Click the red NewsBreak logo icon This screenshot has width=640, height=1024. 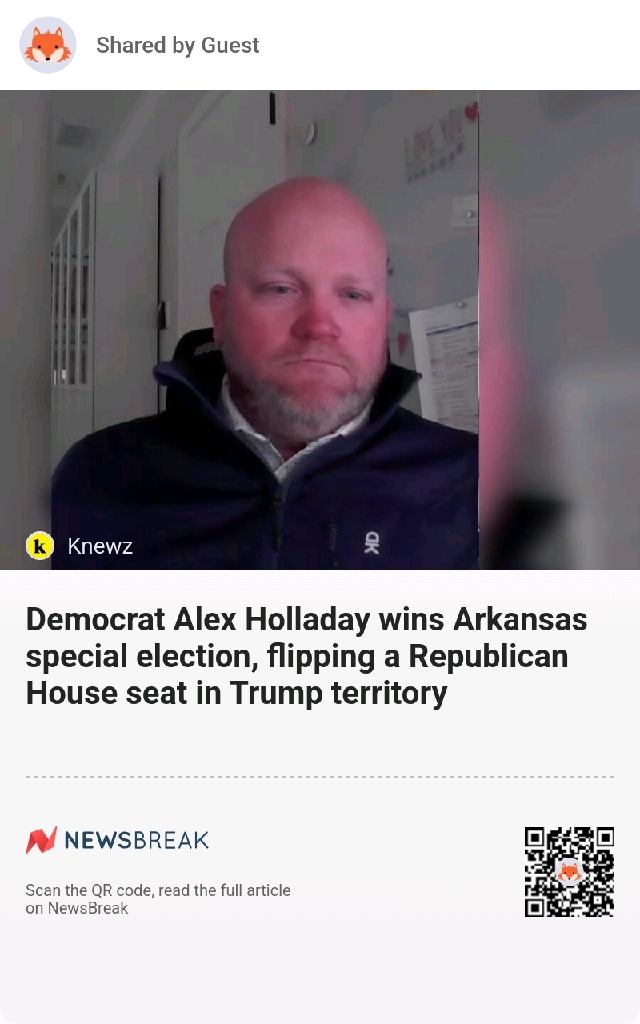[x=41, y=840]
